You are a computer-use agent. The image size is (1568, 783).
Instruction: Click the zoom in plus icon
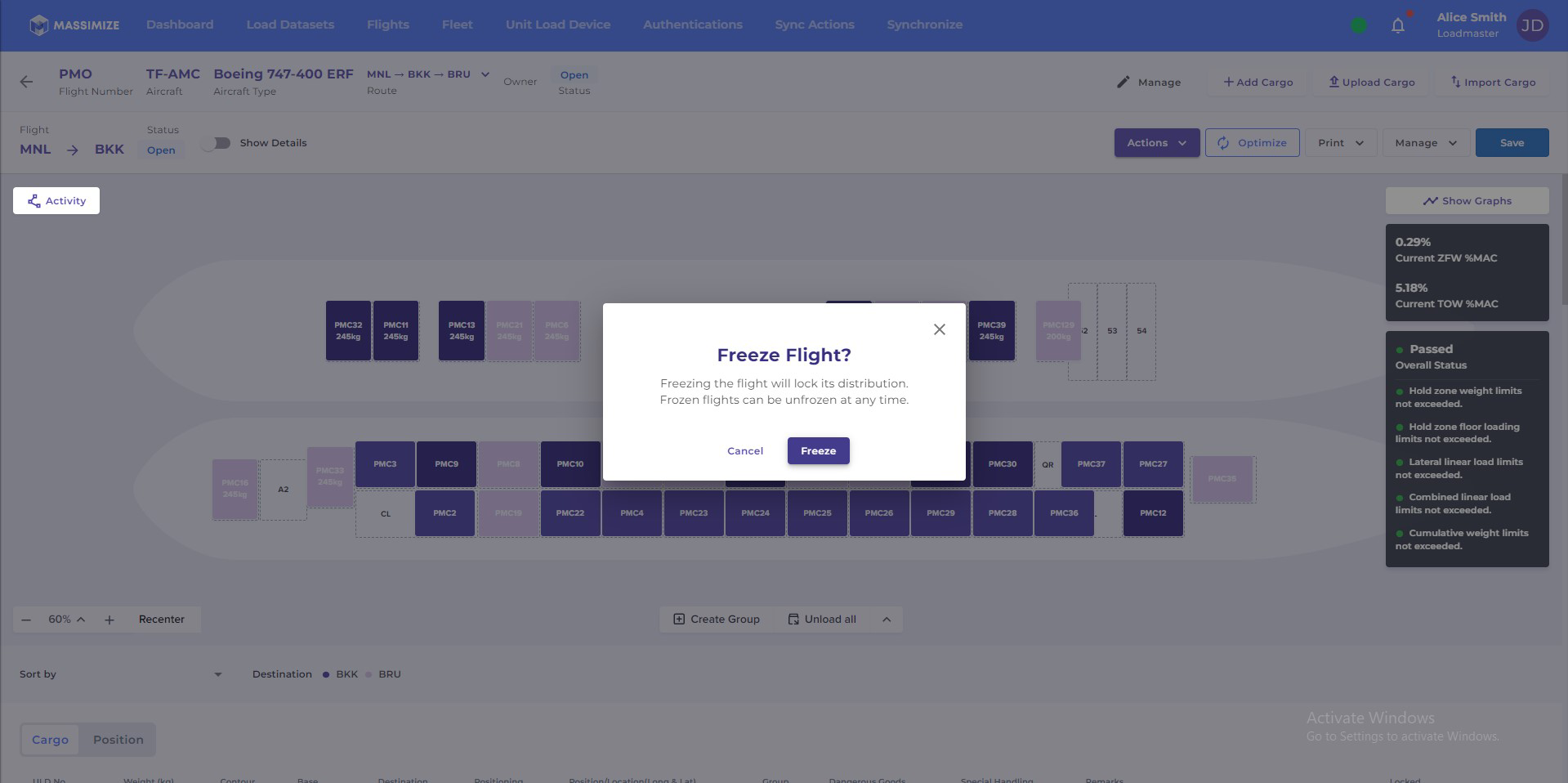coord(109,620)
